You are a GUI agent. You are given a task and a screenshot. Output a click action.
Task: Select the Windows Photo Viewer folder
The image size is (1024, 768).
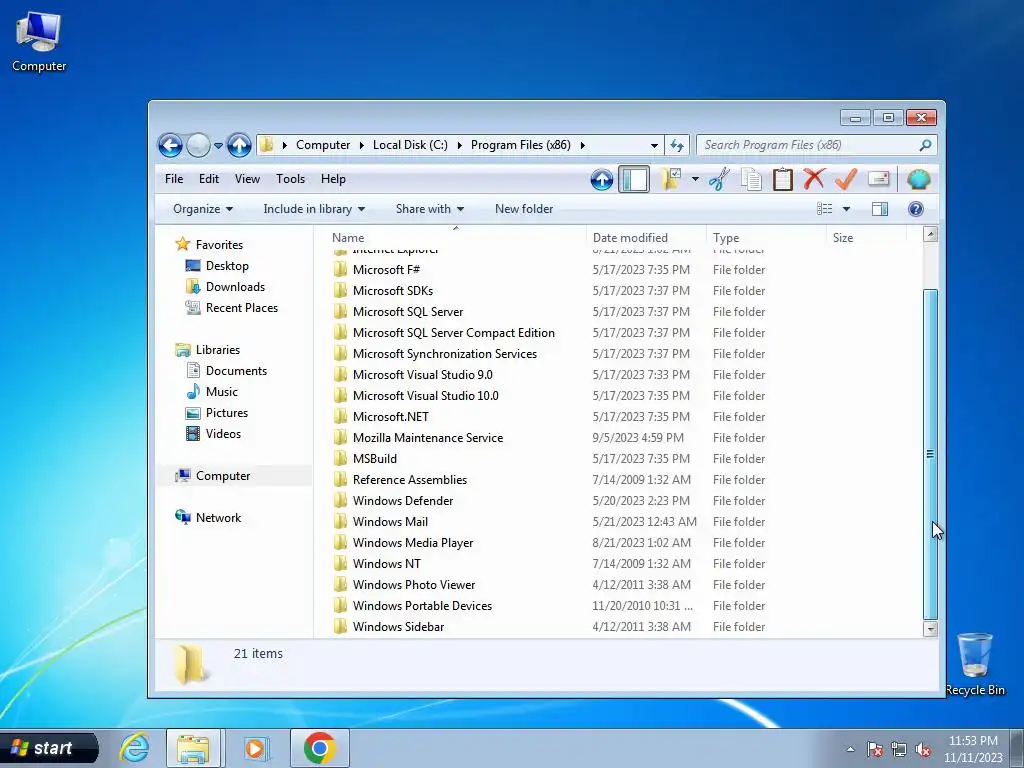[x=414, y=584]
